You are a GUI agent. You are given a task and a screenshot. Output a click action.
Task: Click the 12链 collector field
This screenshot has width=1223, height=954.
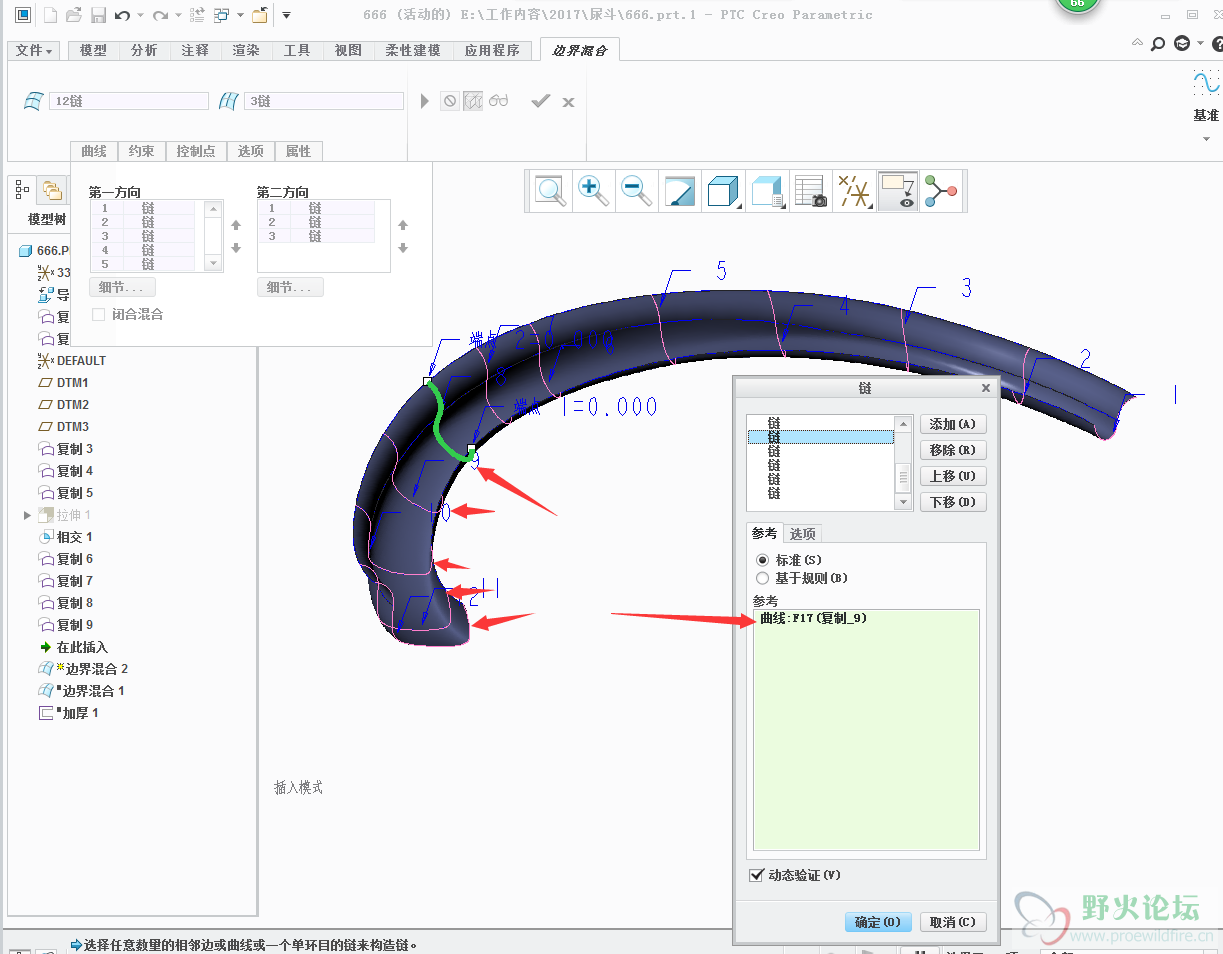[x=129, y=101]
